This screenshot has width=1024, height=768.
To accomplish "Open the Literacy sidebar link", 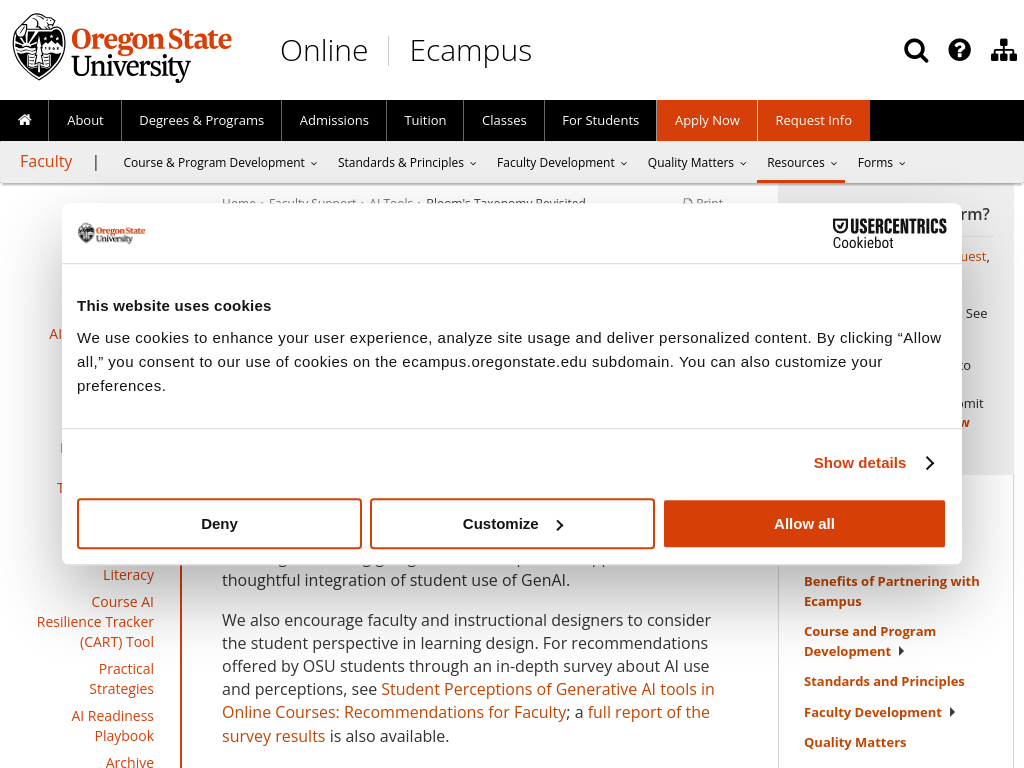I will click(x=129, y=575).
